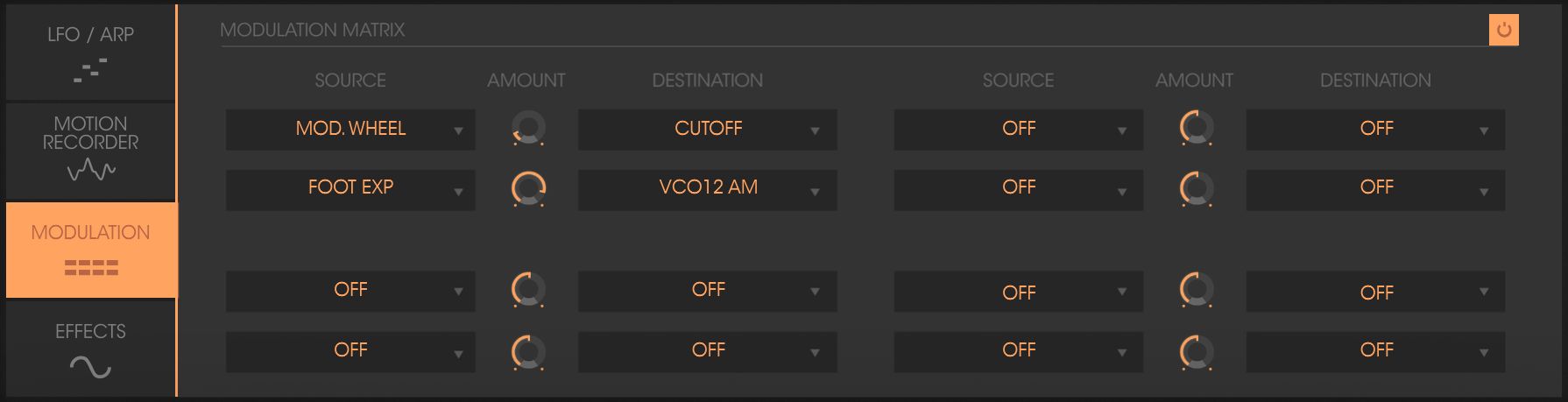Click the amount knob beside MOD. WHEEL
The image size is (1568, 402).
[x=528, y=130]
